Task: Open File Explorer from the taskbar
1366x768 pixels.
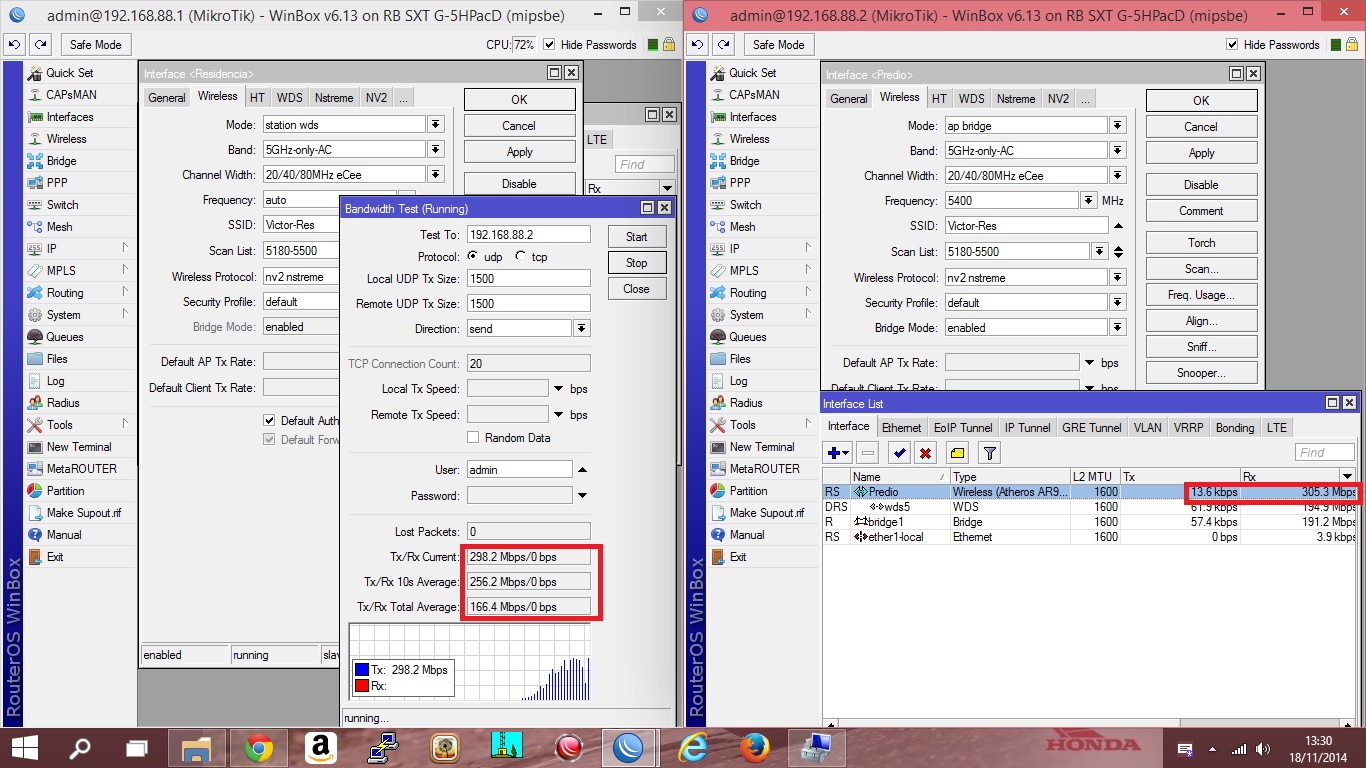Action: click(x=197, y=747)
